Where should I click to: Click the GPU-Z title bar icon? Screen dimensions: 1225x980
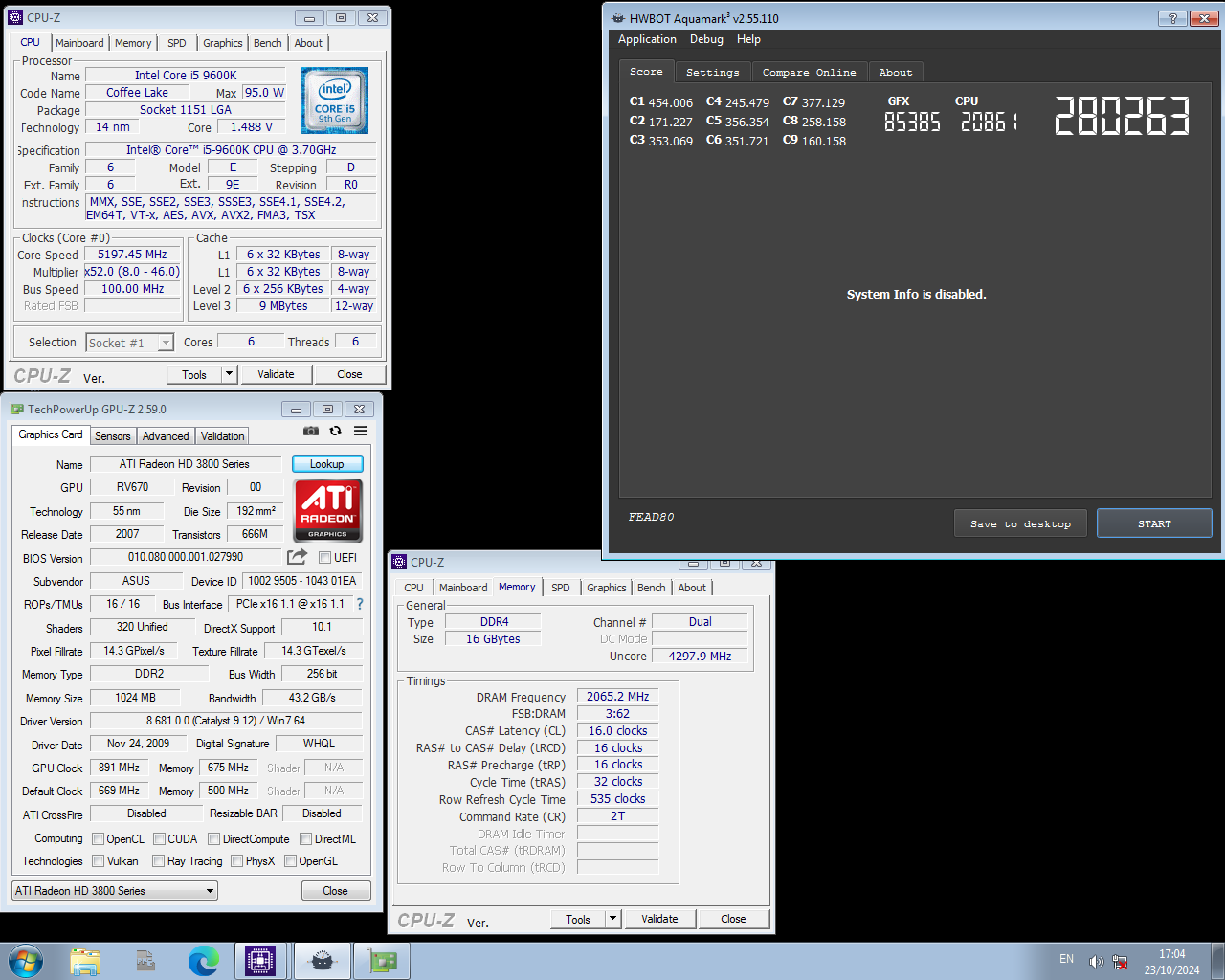click(16, 409)
